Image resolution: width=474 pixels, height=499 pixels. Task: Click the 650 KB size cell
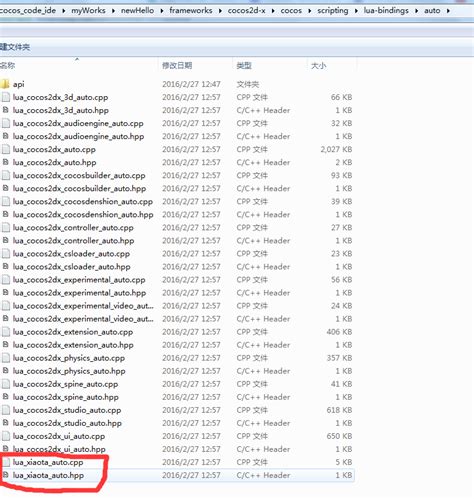(339, 436)
